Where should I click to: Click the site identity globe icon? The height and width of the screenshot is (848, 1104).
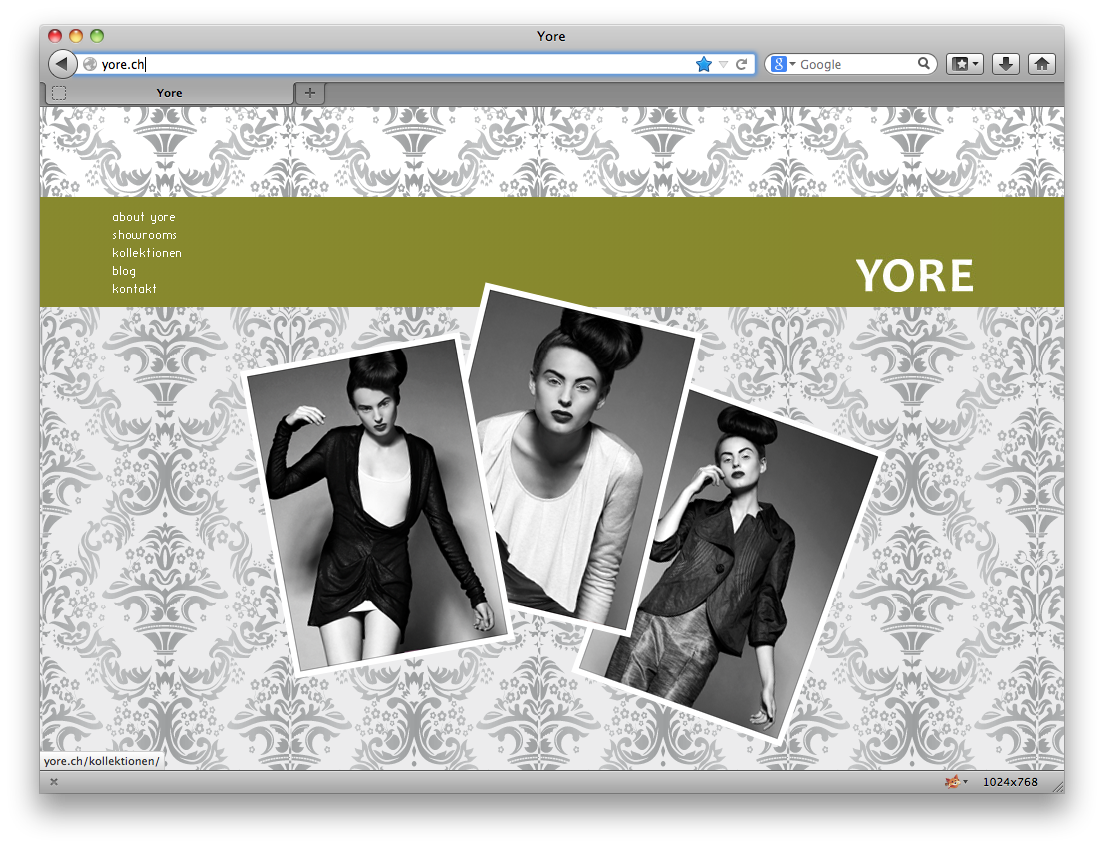[x=90, y=64]
